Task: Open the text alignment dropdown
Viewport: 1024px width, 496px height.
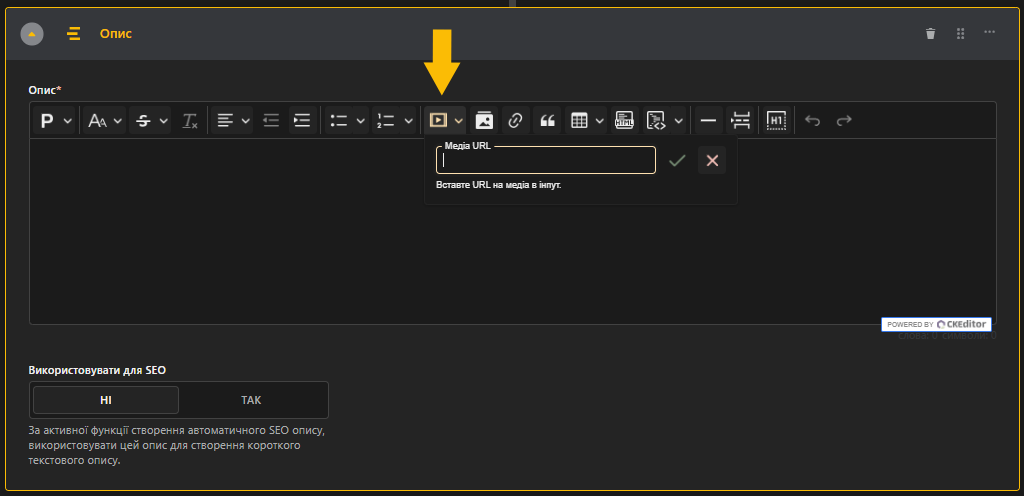Action: click(232, 120)
